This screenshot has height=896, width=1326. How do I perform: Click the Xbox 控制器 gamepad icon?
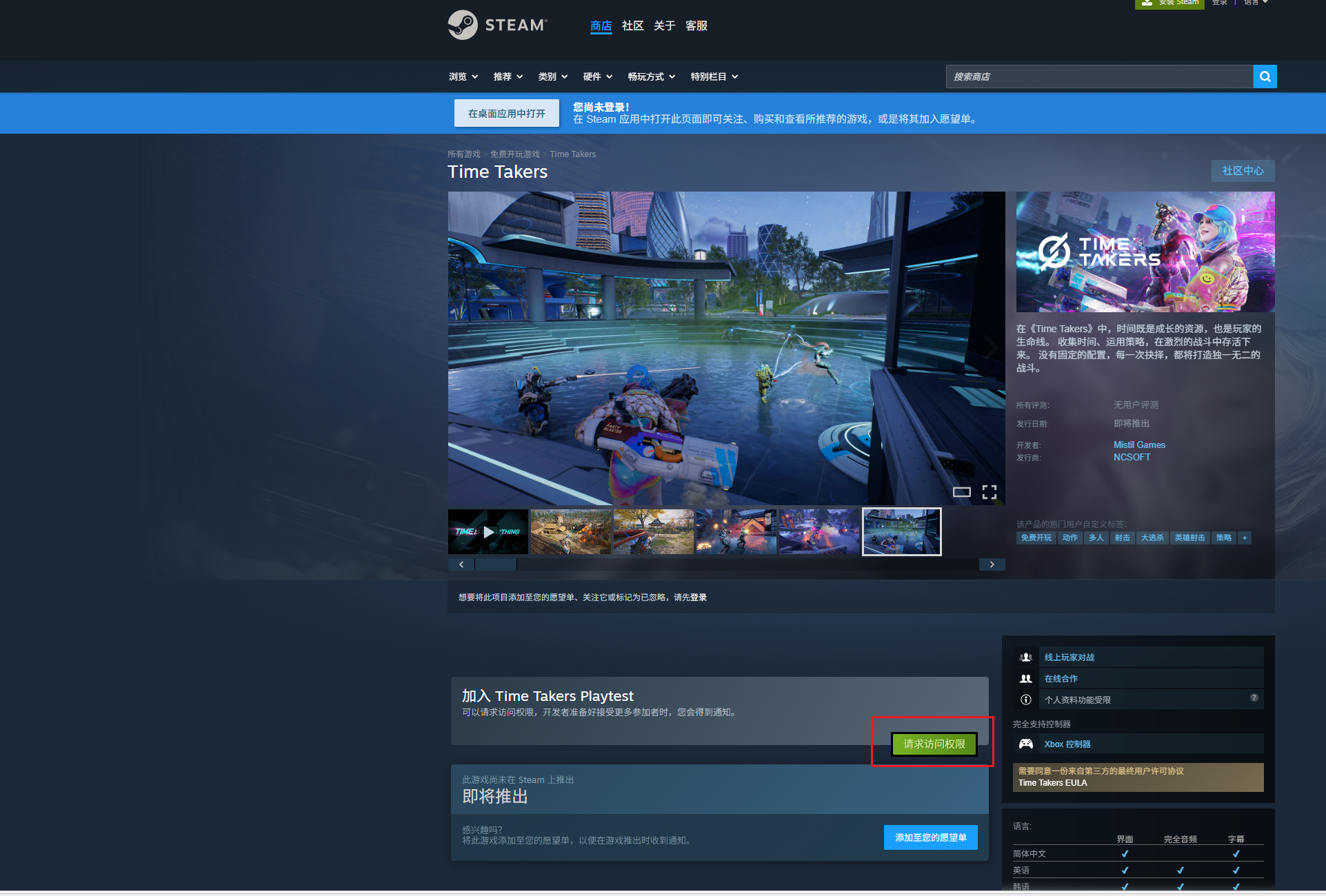[x=1026, y=744]
